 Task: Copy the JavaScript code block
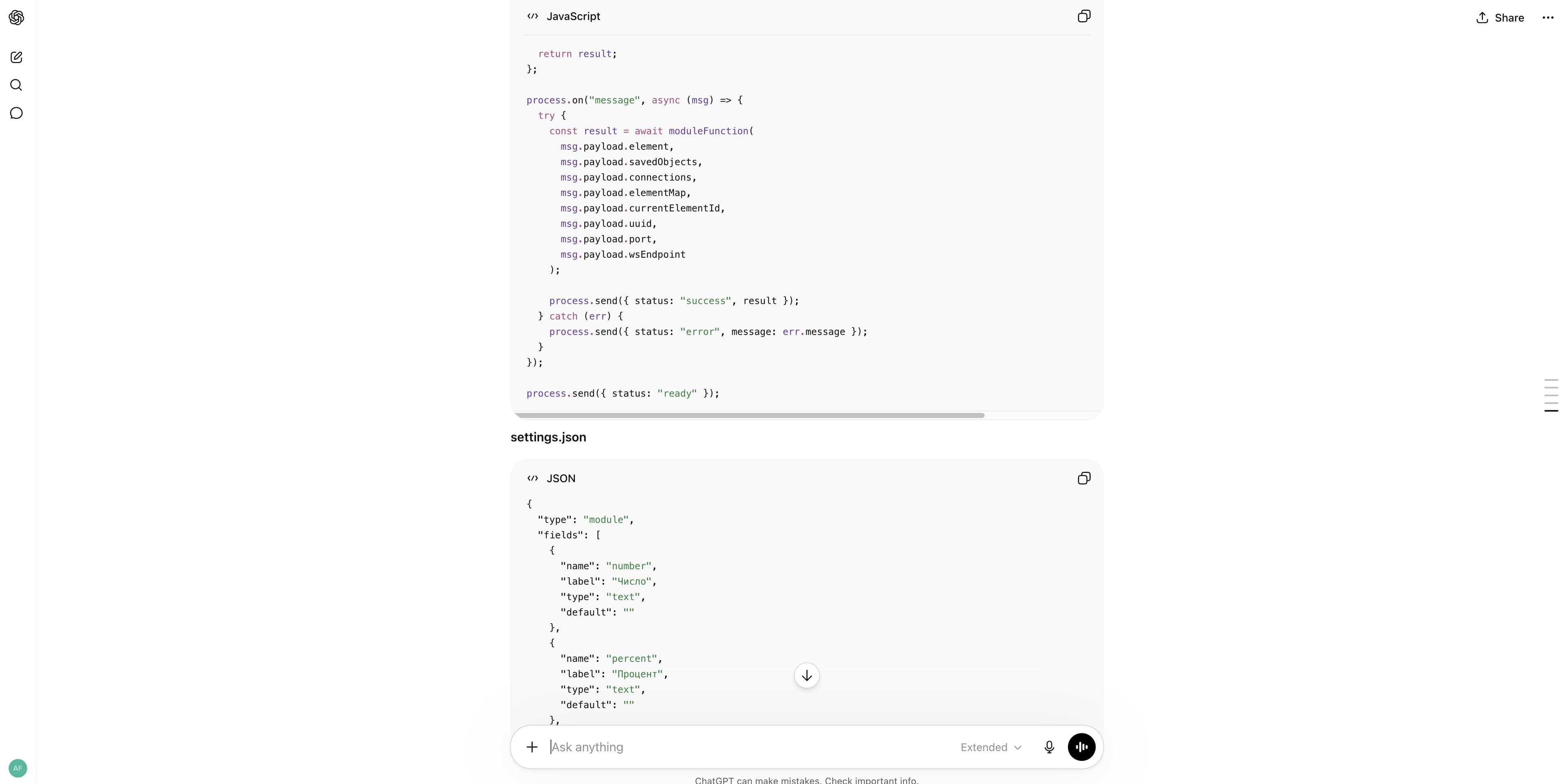1083,16
